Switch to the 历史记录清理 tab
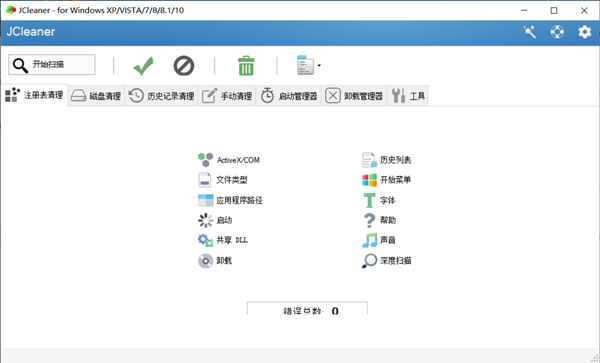Image resolution: width=600 pixels, height=363 pixels. (161, 96)
